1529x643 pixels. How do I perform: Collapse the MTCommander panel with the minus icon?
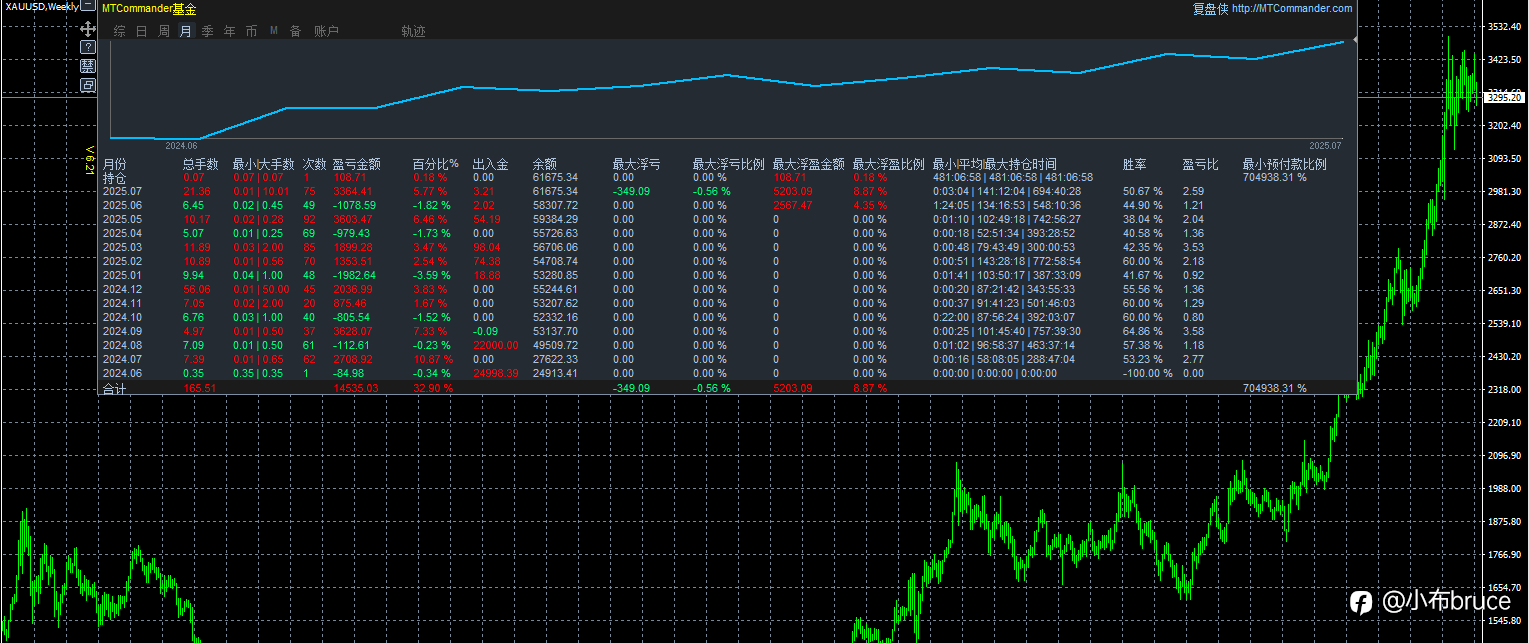point(88,8)
